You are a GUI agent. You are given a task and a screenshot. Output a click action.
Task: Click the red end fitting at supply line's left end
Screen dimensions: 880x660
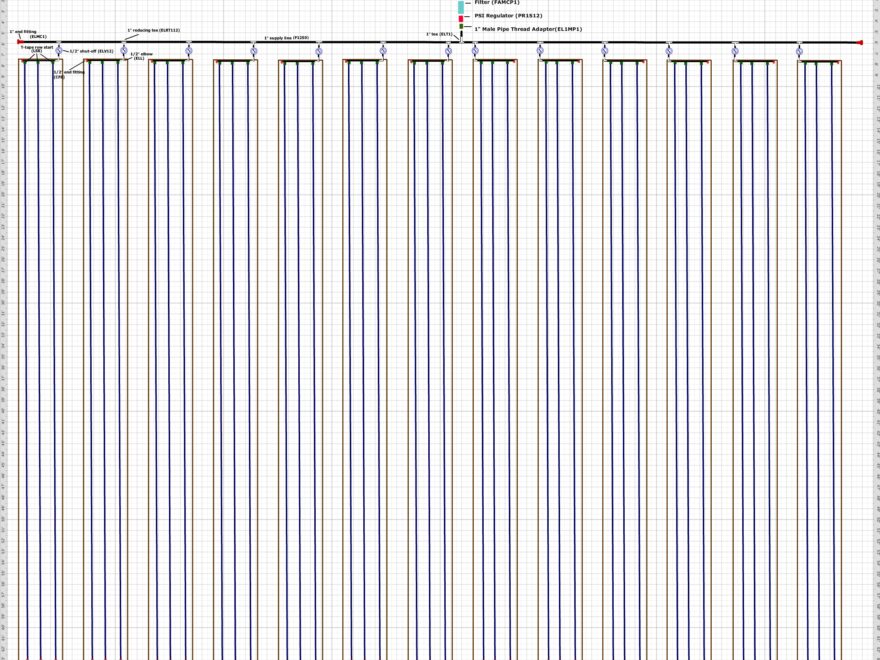18,42
